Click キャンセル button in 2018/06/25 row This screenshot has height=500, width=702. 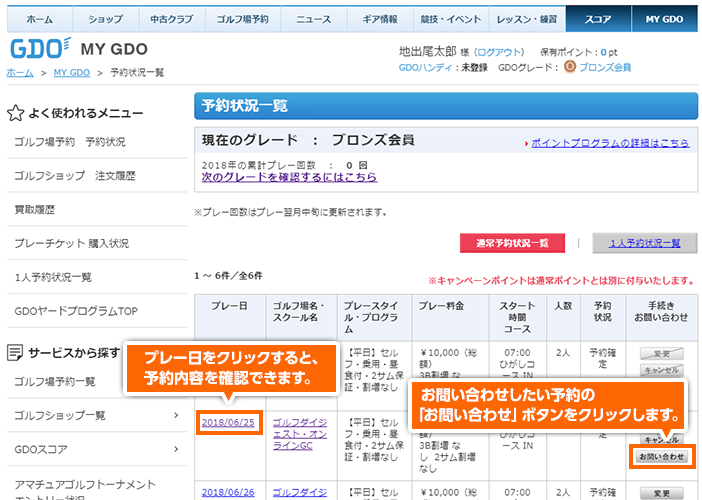661,439
